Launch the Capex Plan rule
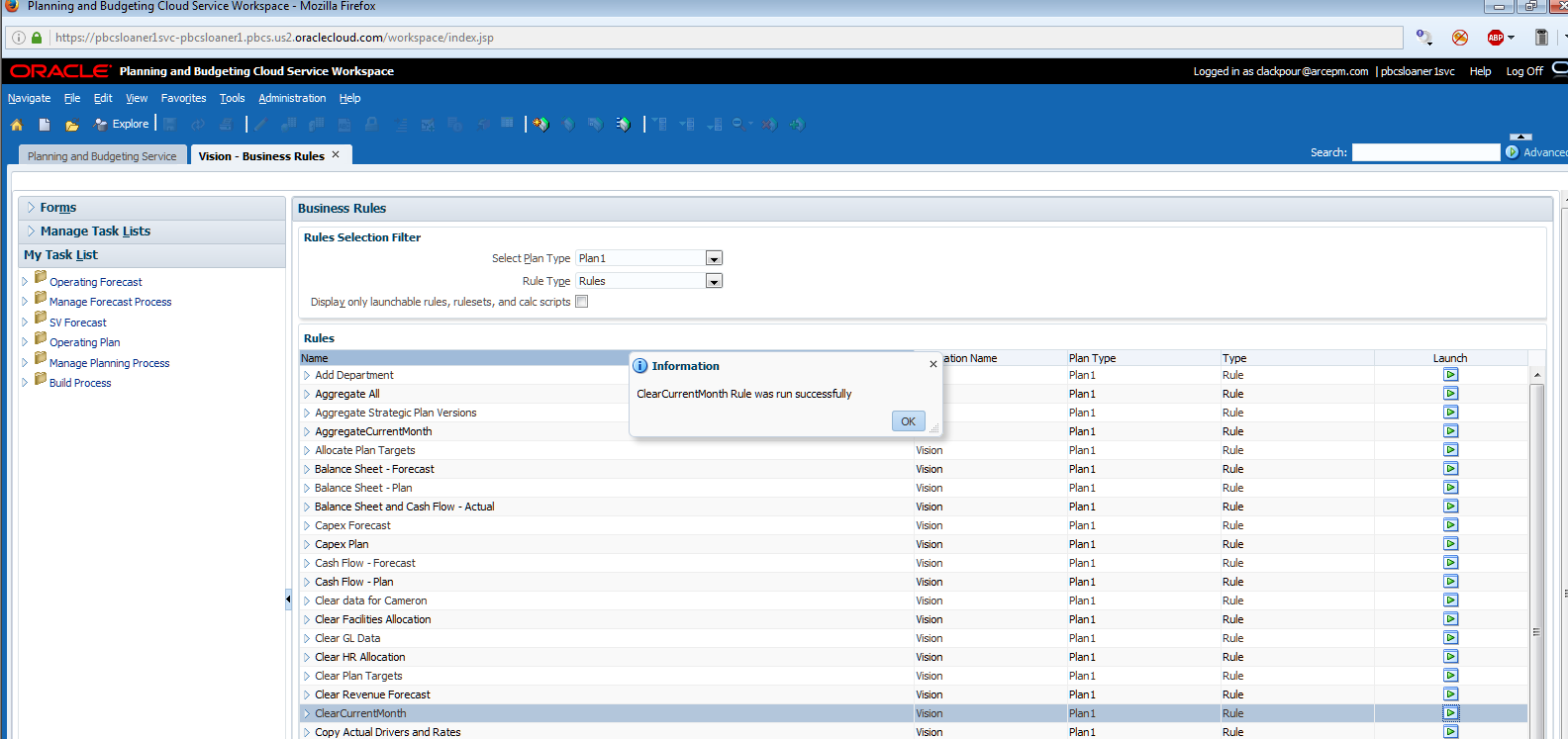The width and height of the screenshot is (1568, 739). [1450, 544]
